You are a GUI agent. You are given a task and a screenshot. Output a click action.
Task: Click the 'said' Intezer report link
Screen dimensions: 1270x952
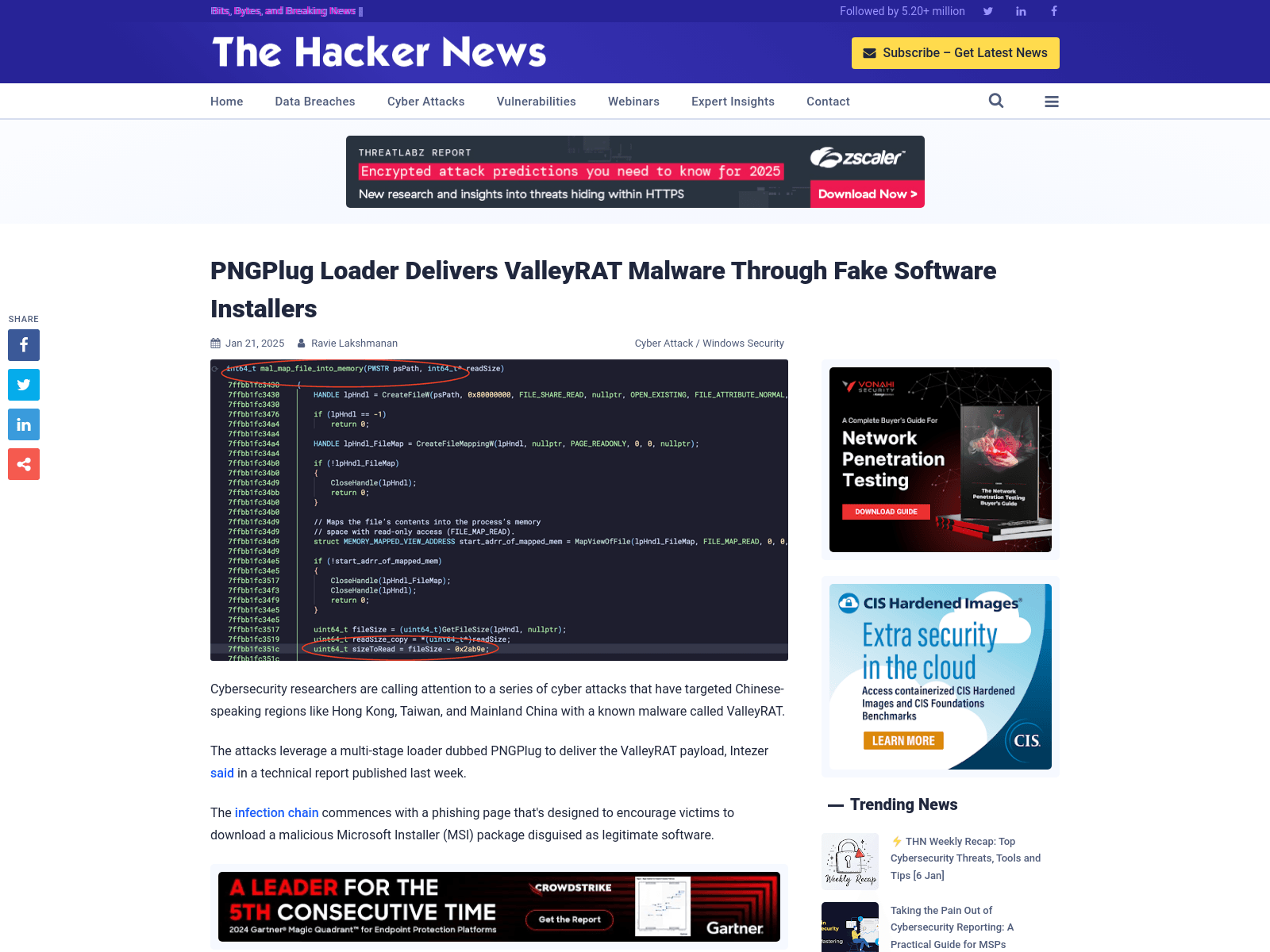click(222, 773)
